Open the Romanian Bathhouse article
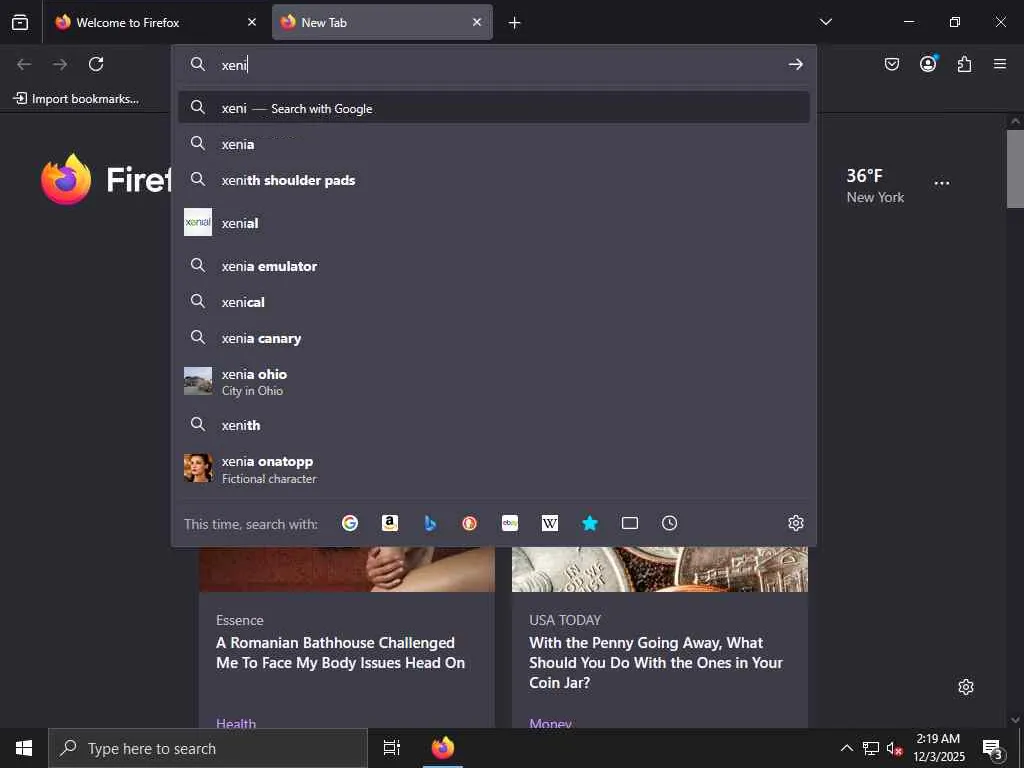The width and height of the screenshot is (1024, 768). 340,652
